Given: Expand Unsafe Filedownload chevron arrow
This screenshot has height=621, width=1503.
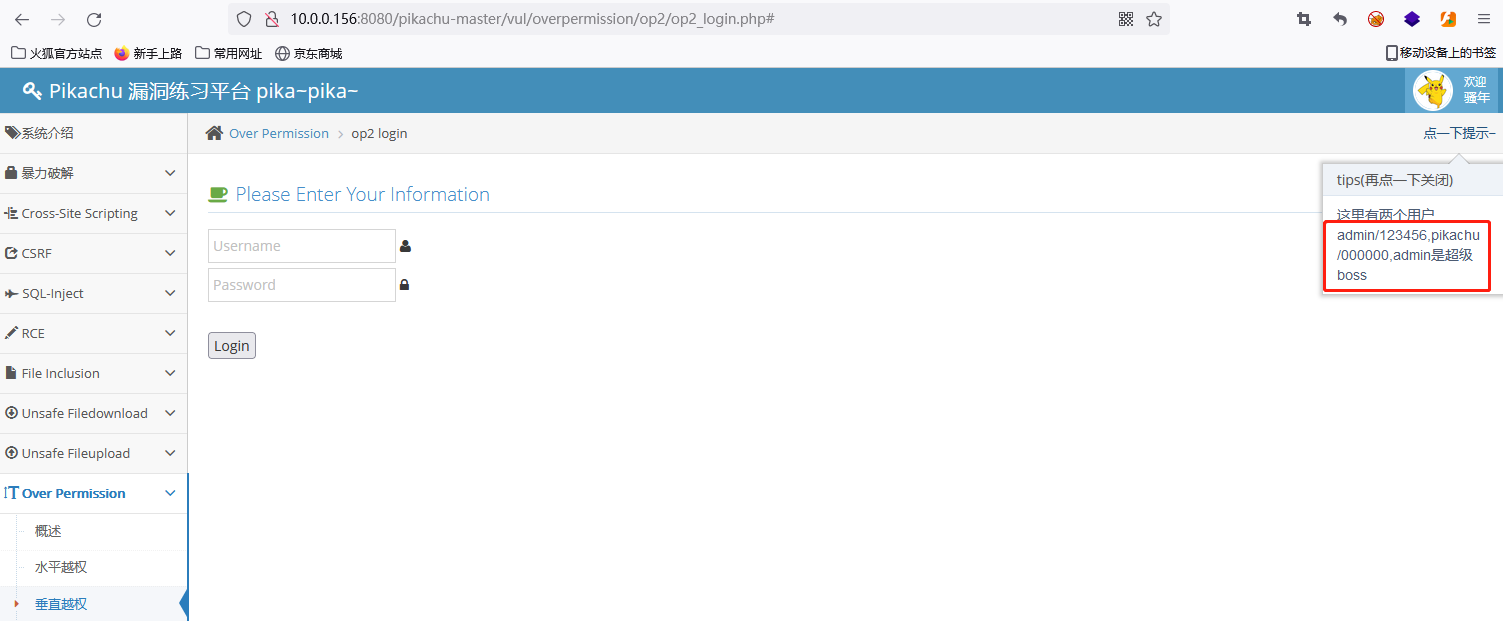Looking at the screenshot, I should point(170,413).
